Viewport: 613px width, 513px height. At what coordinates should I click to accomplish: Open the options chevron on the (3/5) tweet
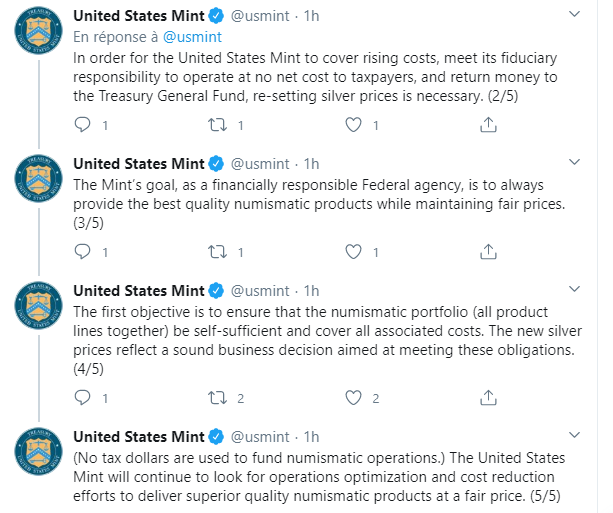(574, 162)
